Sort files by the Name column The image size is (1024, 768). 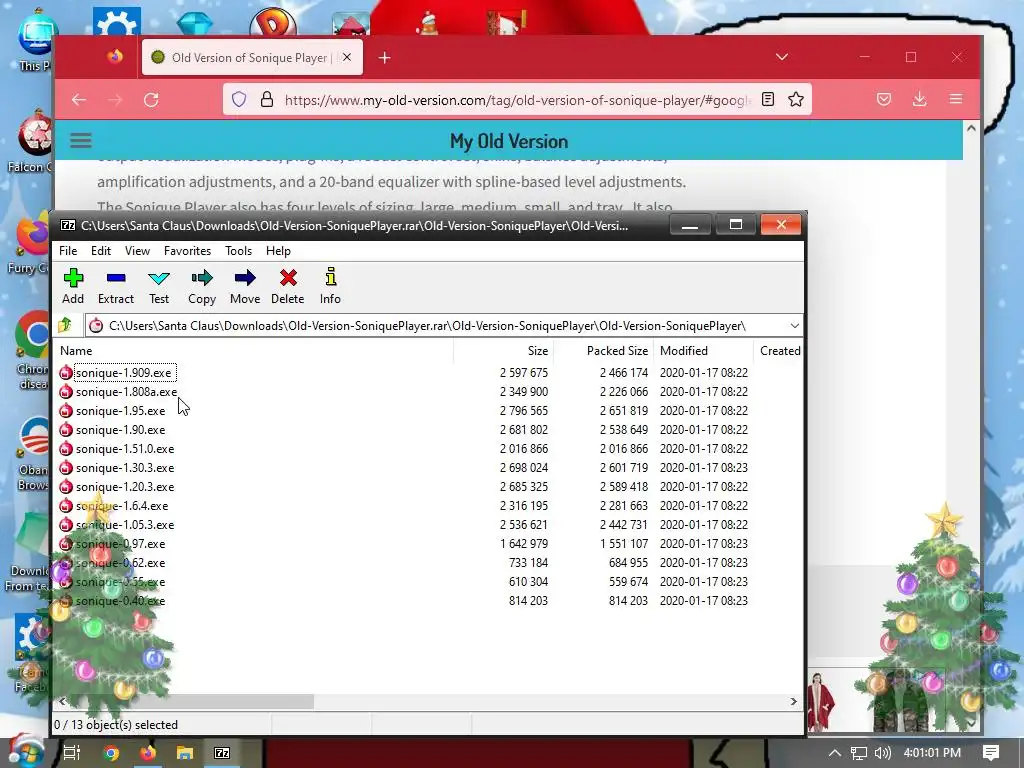pos(255,351)
